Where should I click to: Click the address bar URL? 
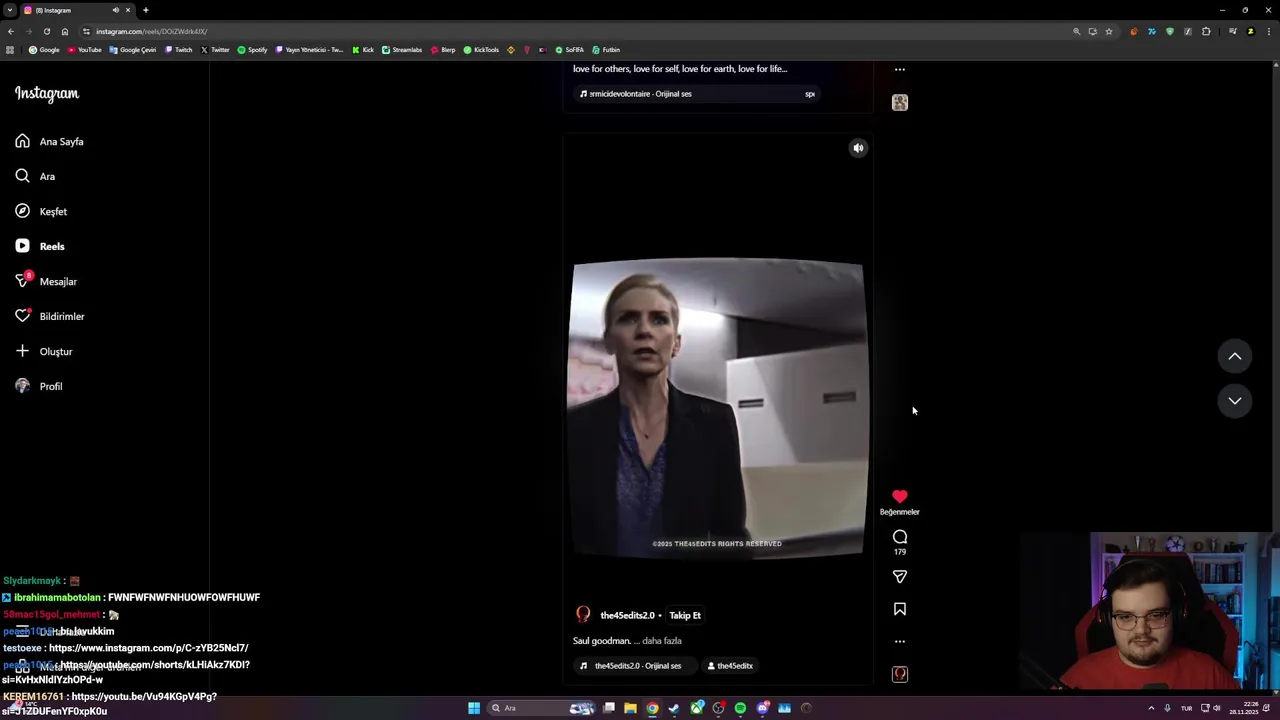coord(151,31)
